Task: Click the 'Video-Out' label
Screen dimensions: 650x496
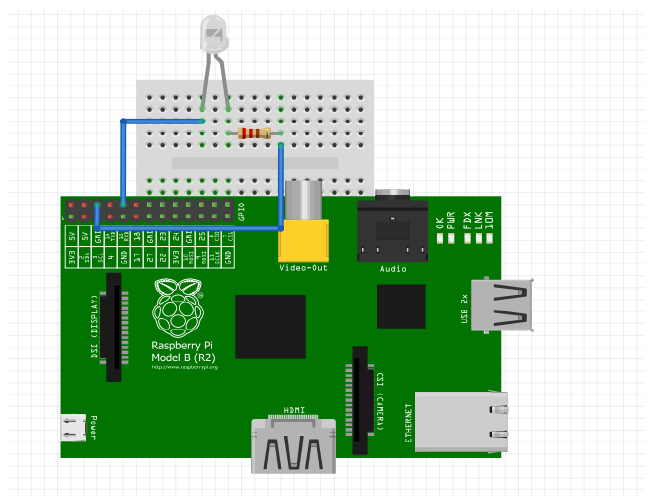Action: [x=303, y=268]
